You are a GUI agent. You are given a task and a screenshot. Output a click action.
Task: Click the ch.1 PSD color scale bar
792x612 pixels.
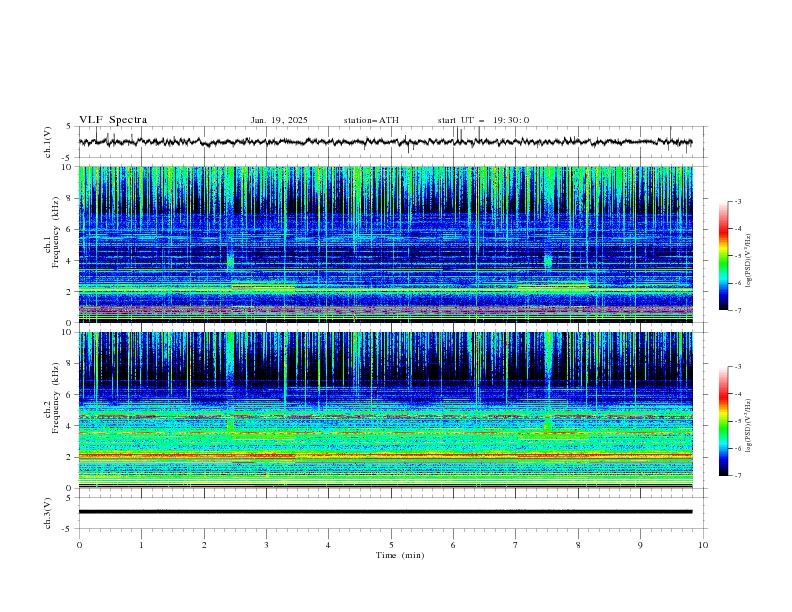(x=723, y=256)
